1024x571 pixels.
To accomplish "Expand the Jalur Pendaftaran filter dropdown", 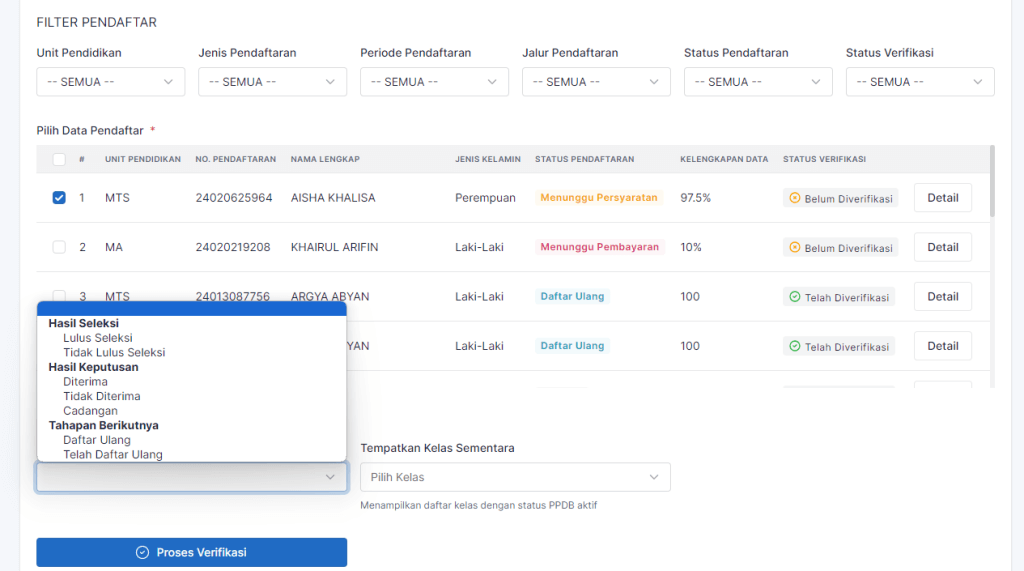I will click(596, 82).
